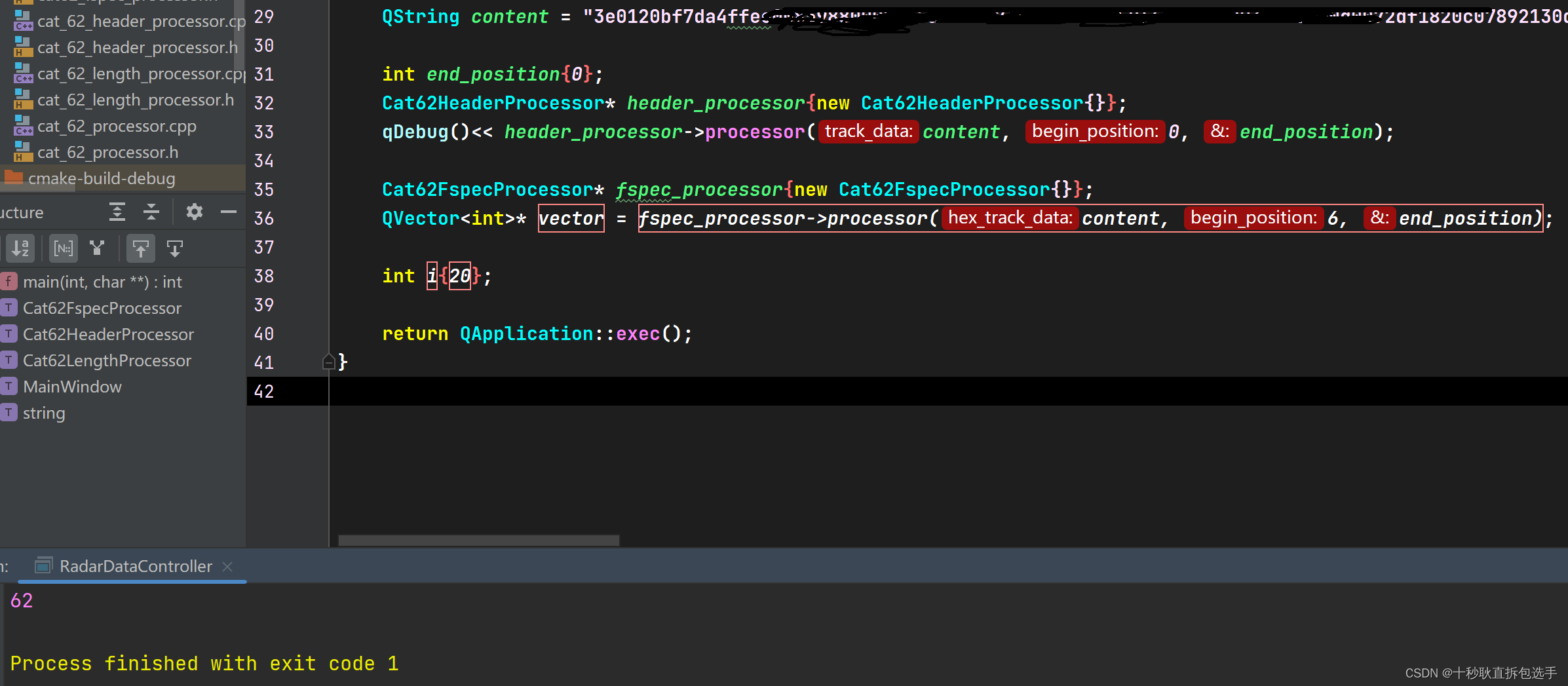Click 'Process finished with exit code 1' text

(204, 664)
